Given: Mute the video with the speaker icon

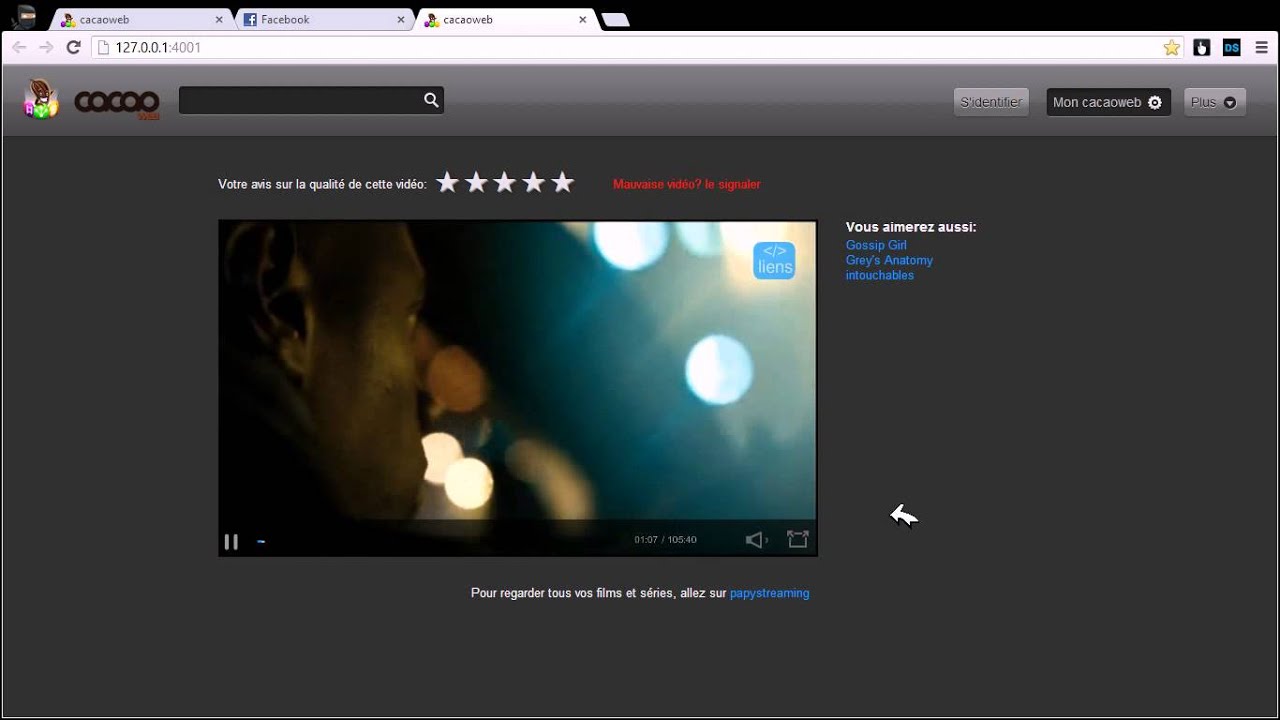Looking at the screenshot, I should coord(756,540).
